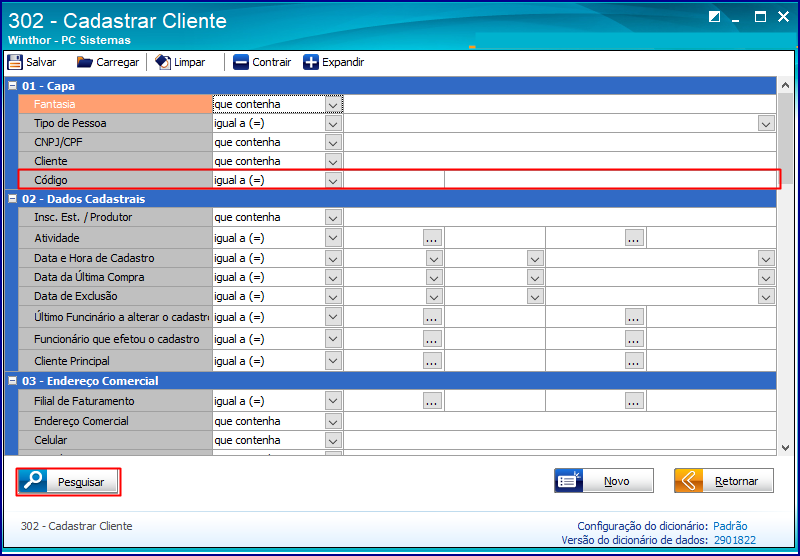Screen dimensions: 800x556
Task: Open the Cliente operator dropdown
Action: tap(333, 161)
